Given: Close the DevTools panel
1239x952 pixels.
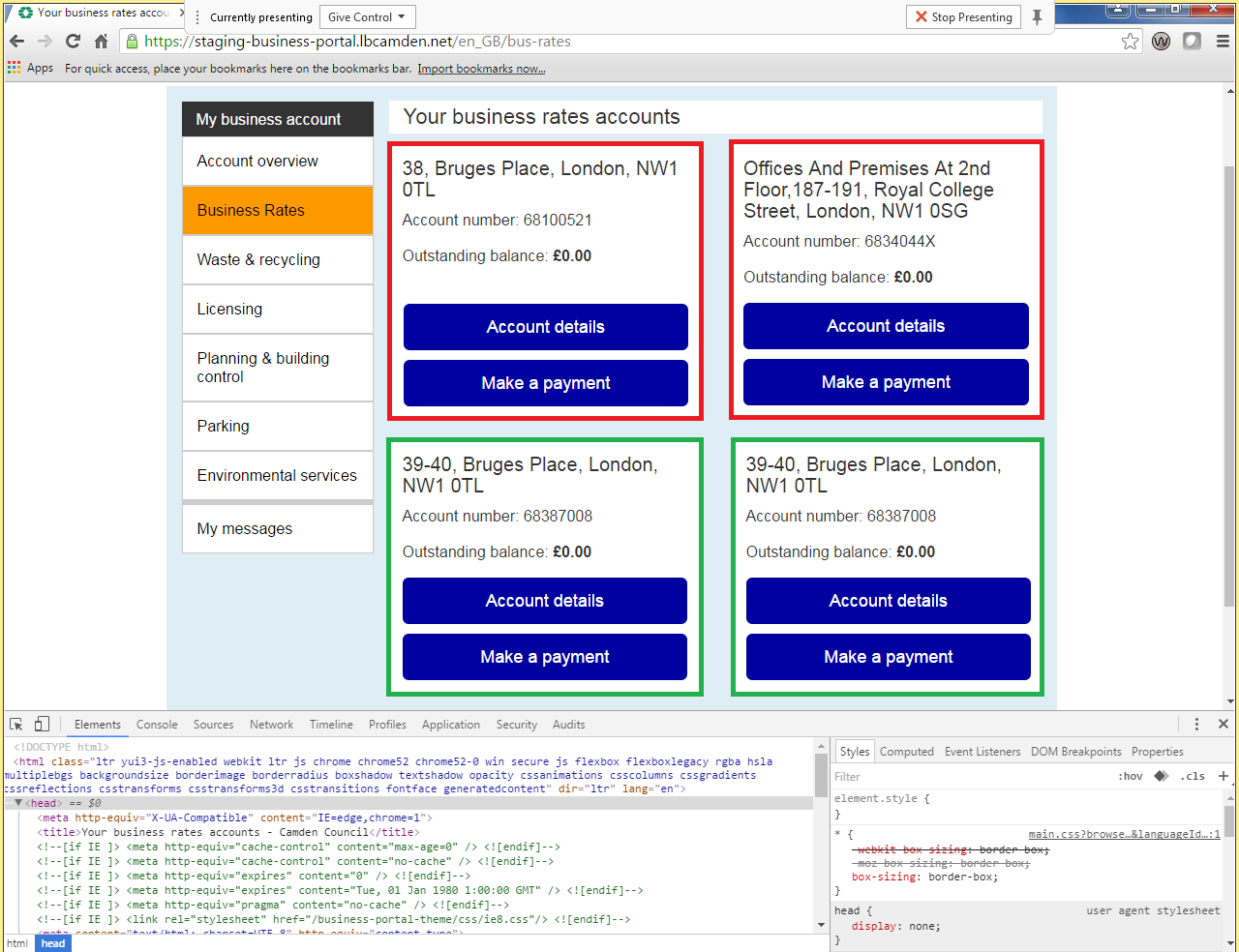Looking at the screenshot, I should (x=1224, y=724).
